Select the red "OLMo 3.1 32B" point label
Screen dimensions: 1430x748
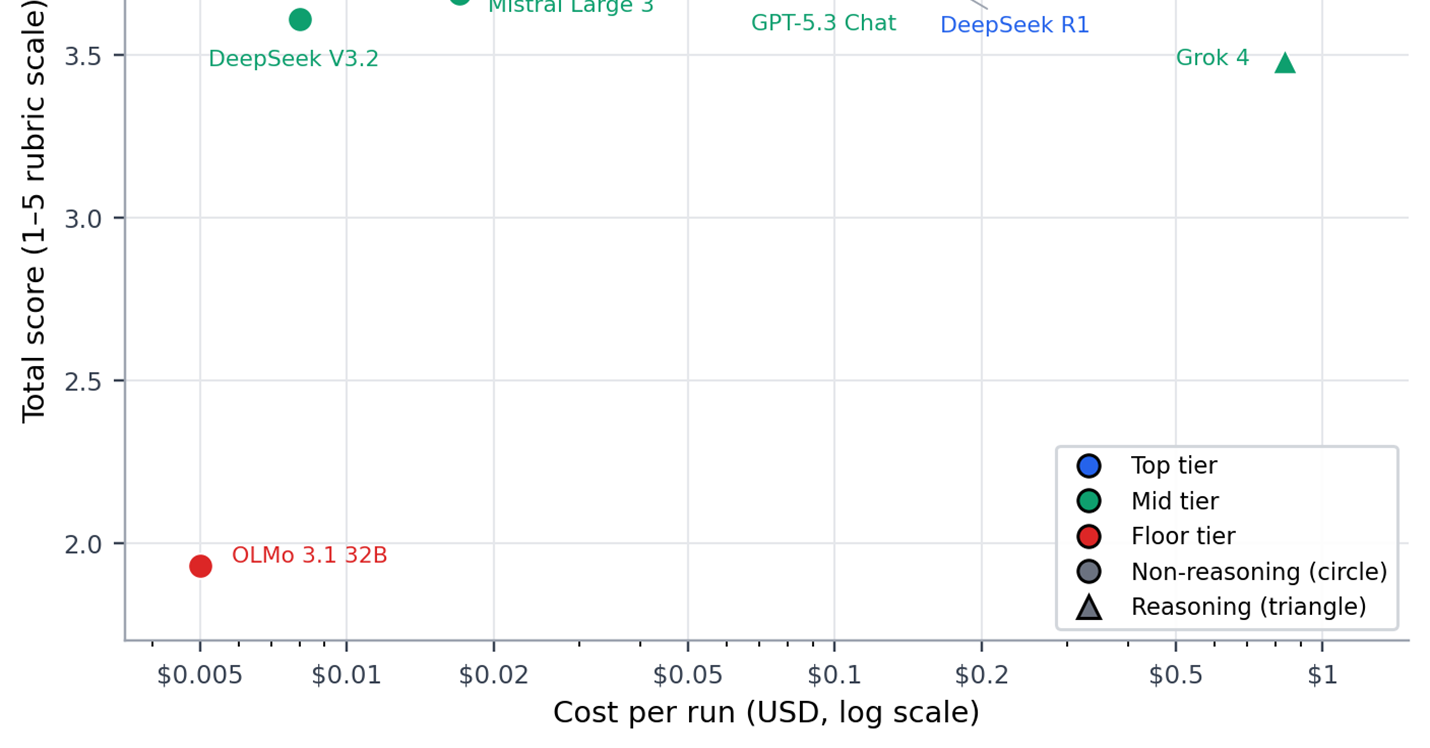[310, 555]
